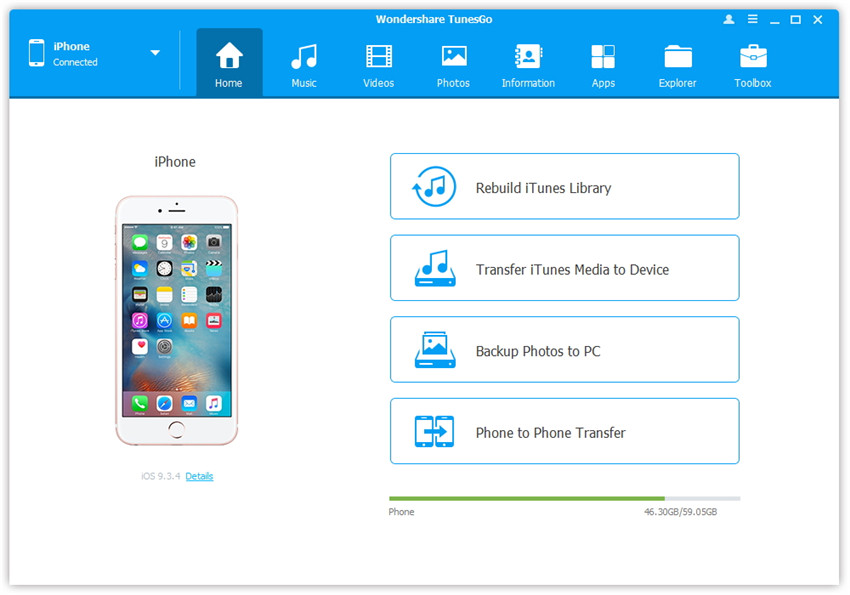Click the phone storage usage bar

click(564, 498)
